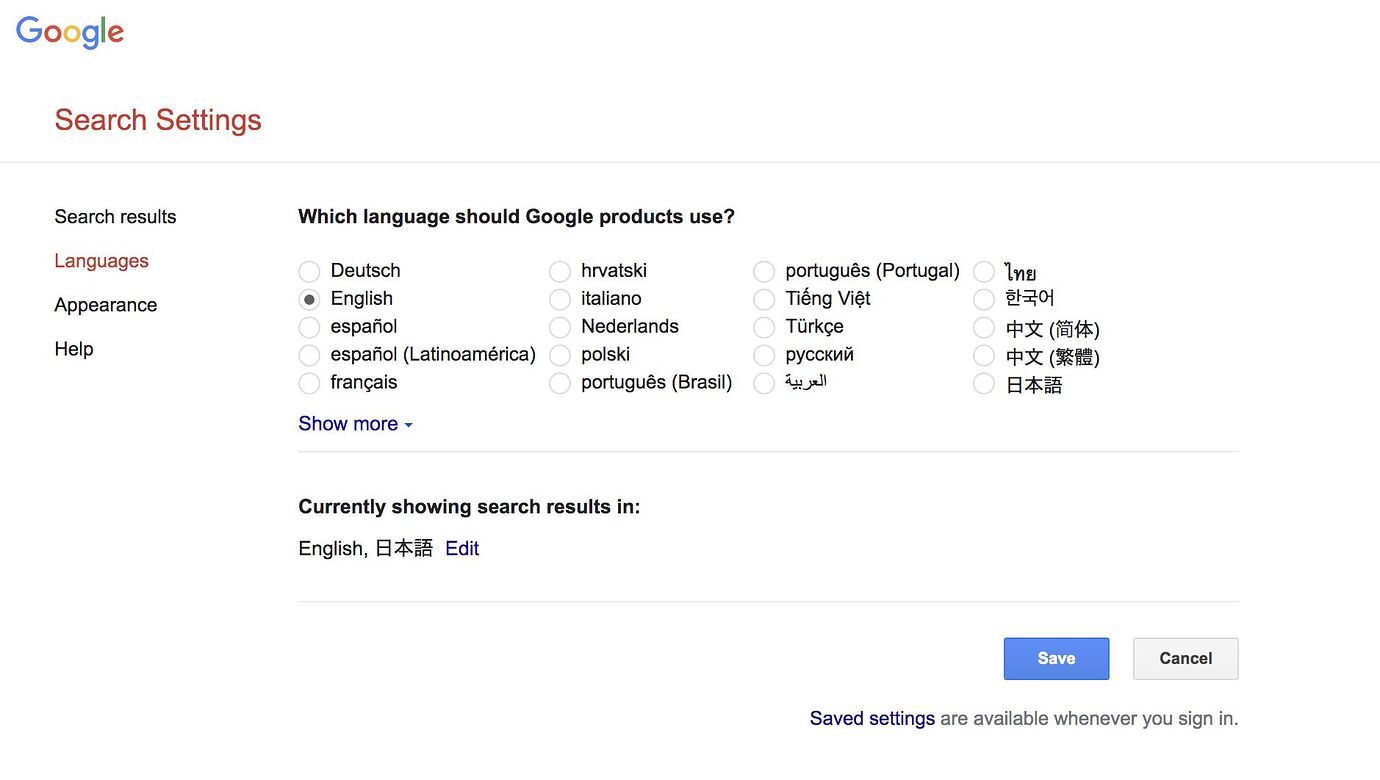Choose Nederlands as the language
1380x780 pixels.
pos(560,327)
